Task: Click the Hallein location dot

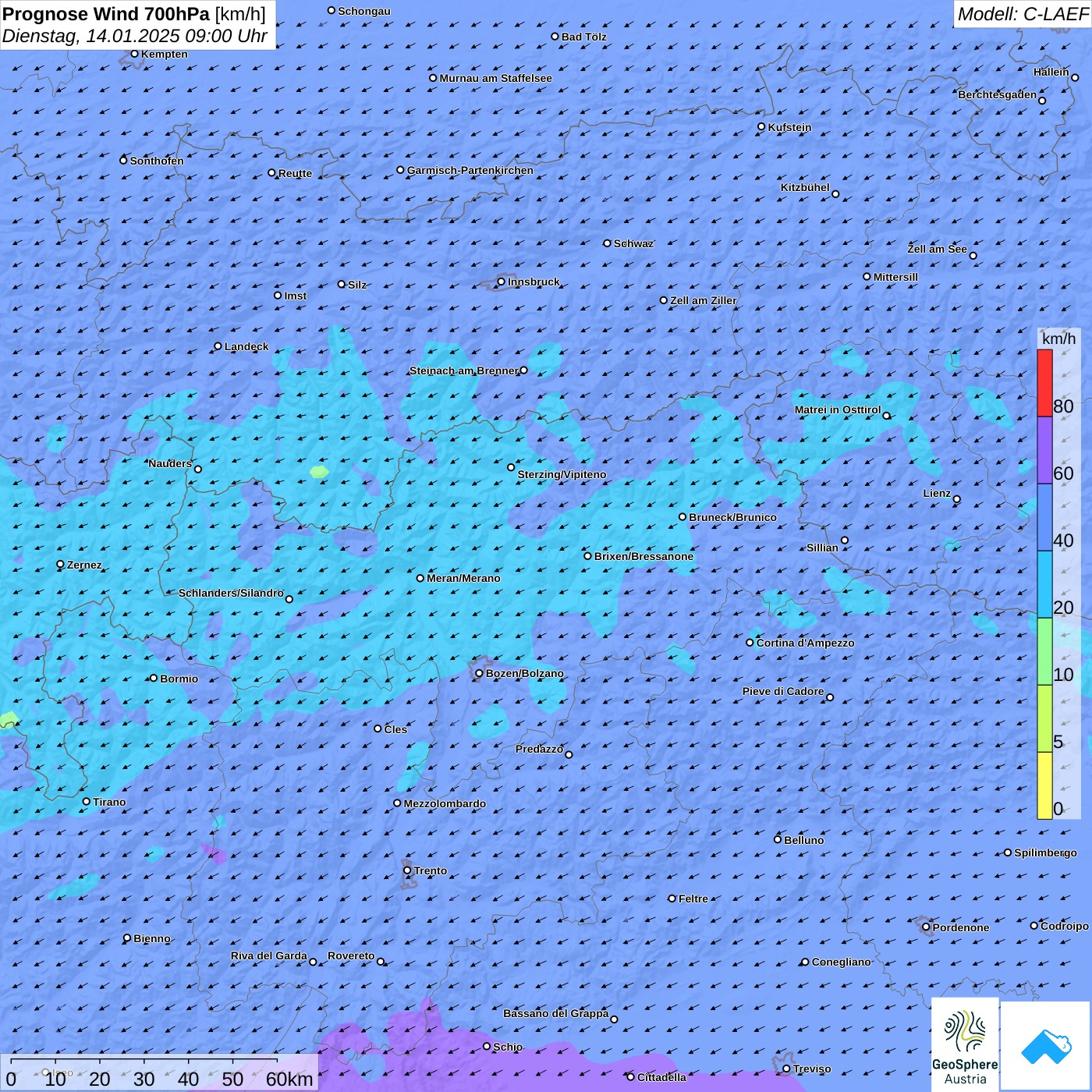Action: tap(1075, 77)
